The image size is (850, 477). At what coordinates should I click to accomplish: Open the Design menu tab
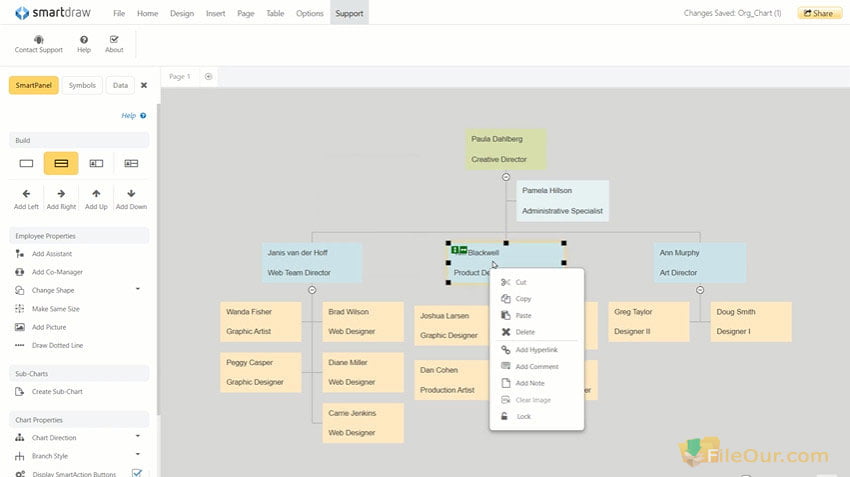[182, 14]
